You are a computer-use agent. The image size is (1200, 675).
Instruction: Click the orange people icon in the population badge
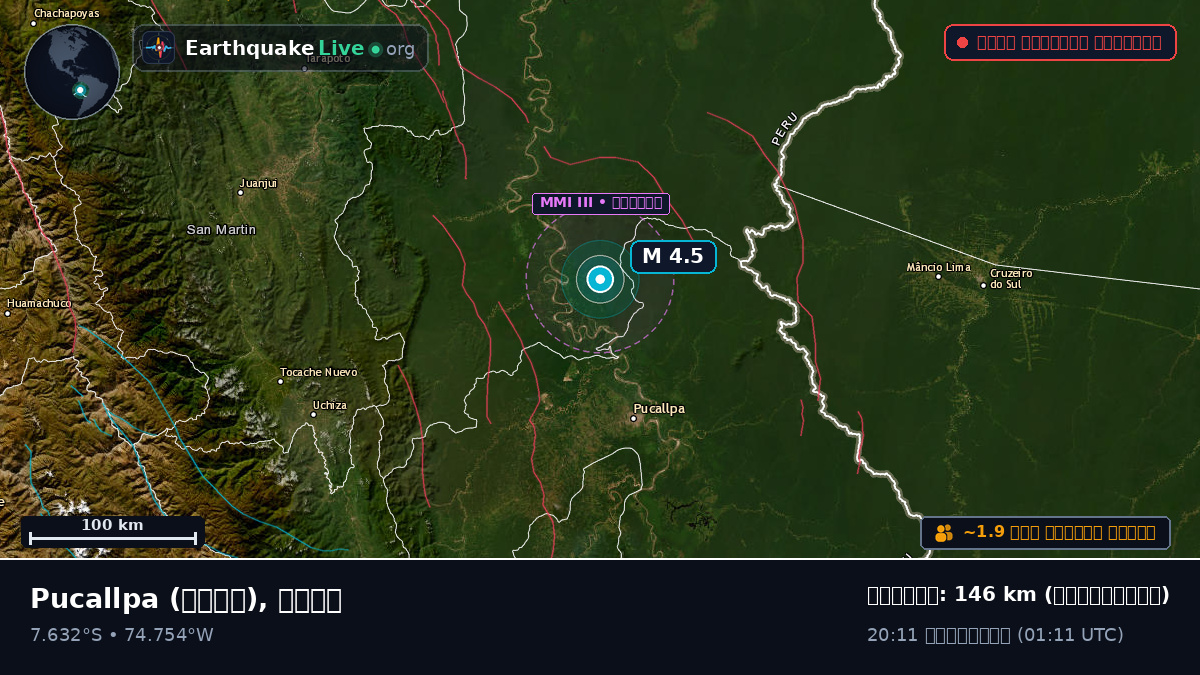944,533
